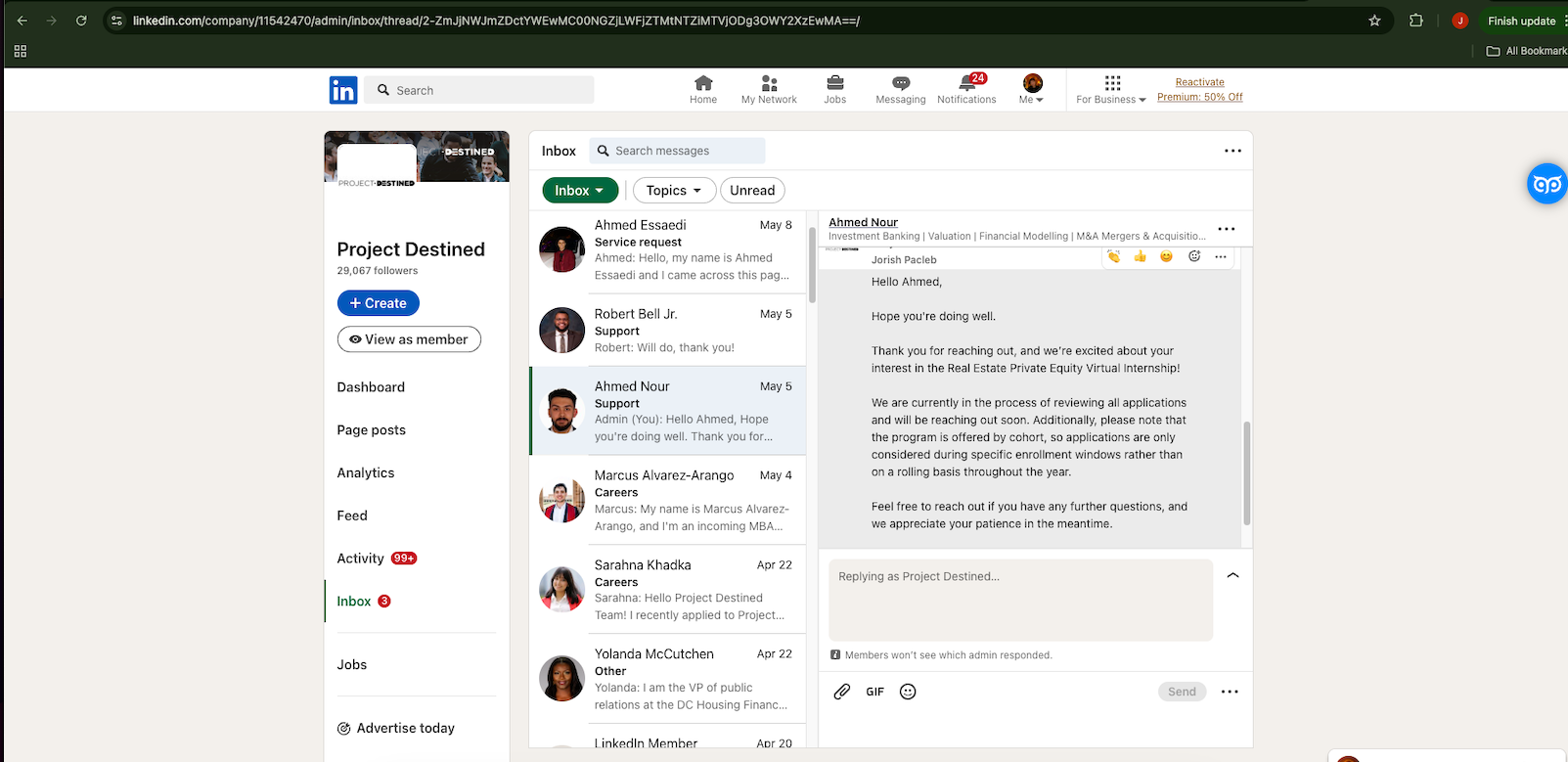Open Reactivate Premium 50% Off link
1568x762 pixels.
click(x=1200, y=90)
